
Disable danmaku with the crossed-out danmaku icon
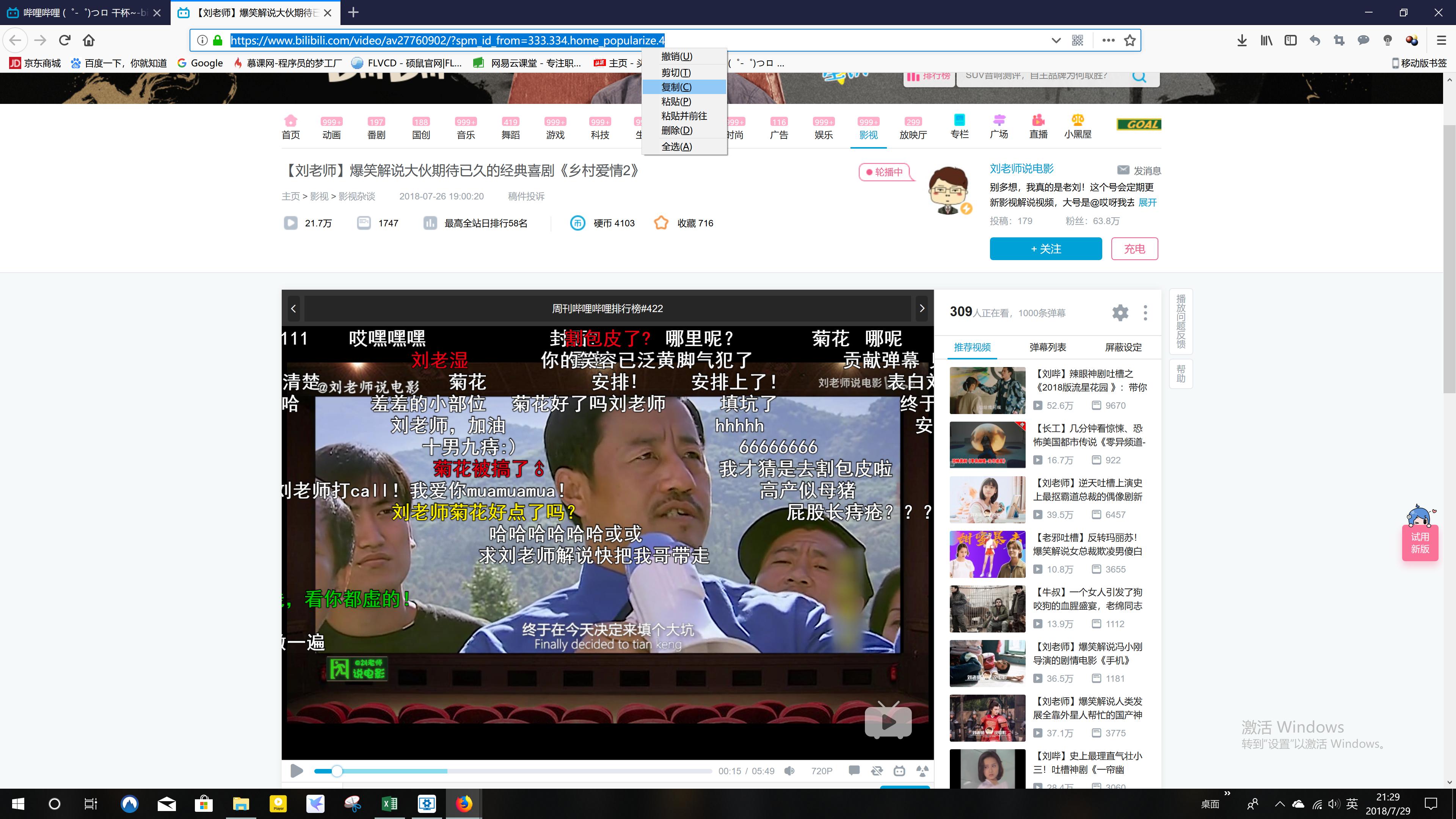(x=877, y=770)
